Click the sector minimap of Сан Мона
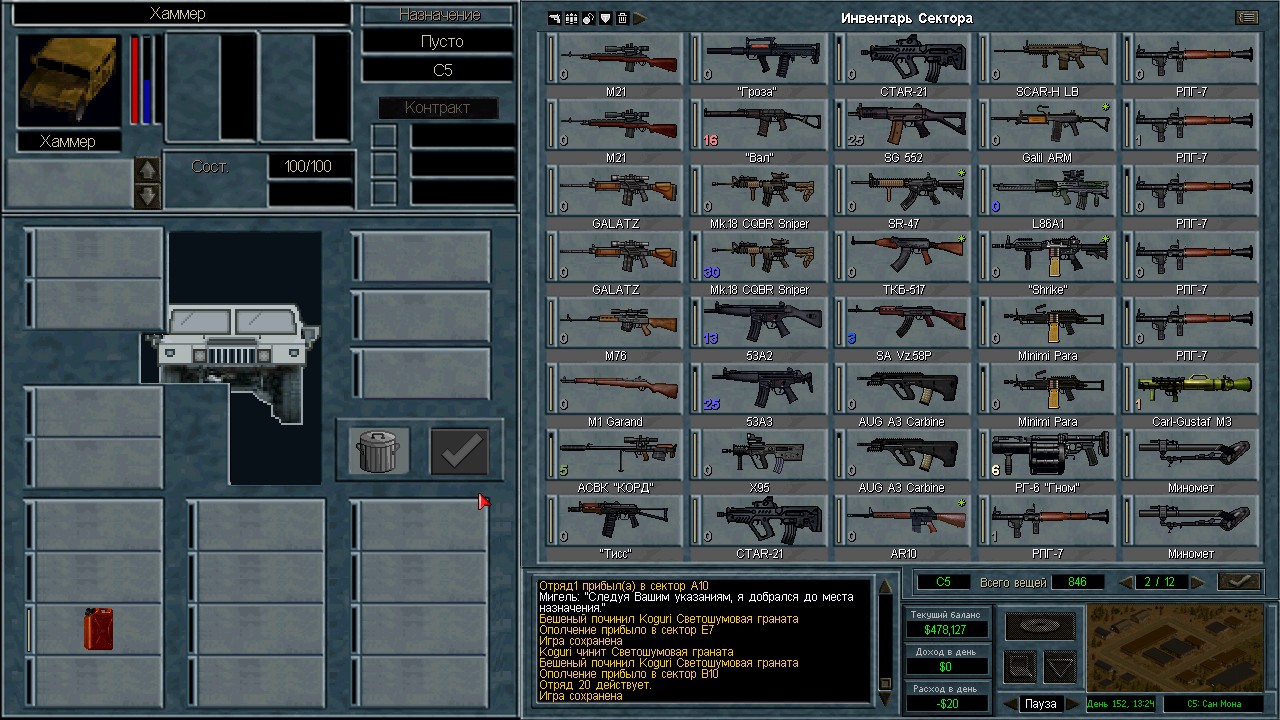This screenshot has width=1280, height=720. (x=1176, y=647)
